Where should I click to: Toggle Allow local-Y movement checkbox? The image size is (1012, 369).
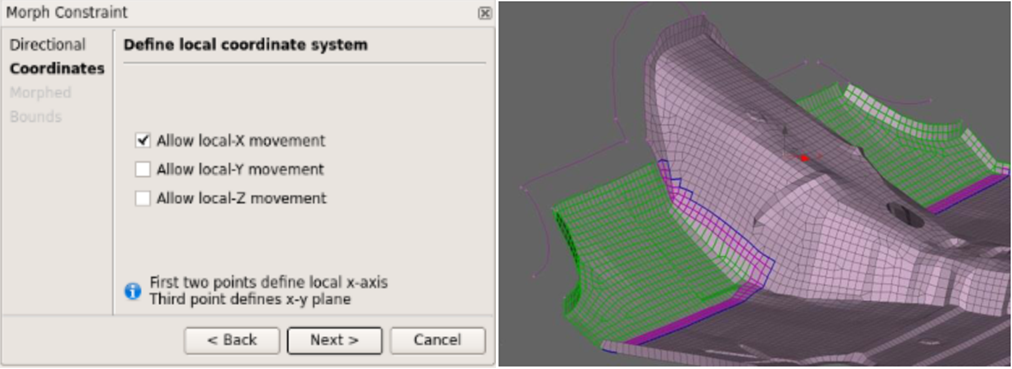tap(143, 169)
